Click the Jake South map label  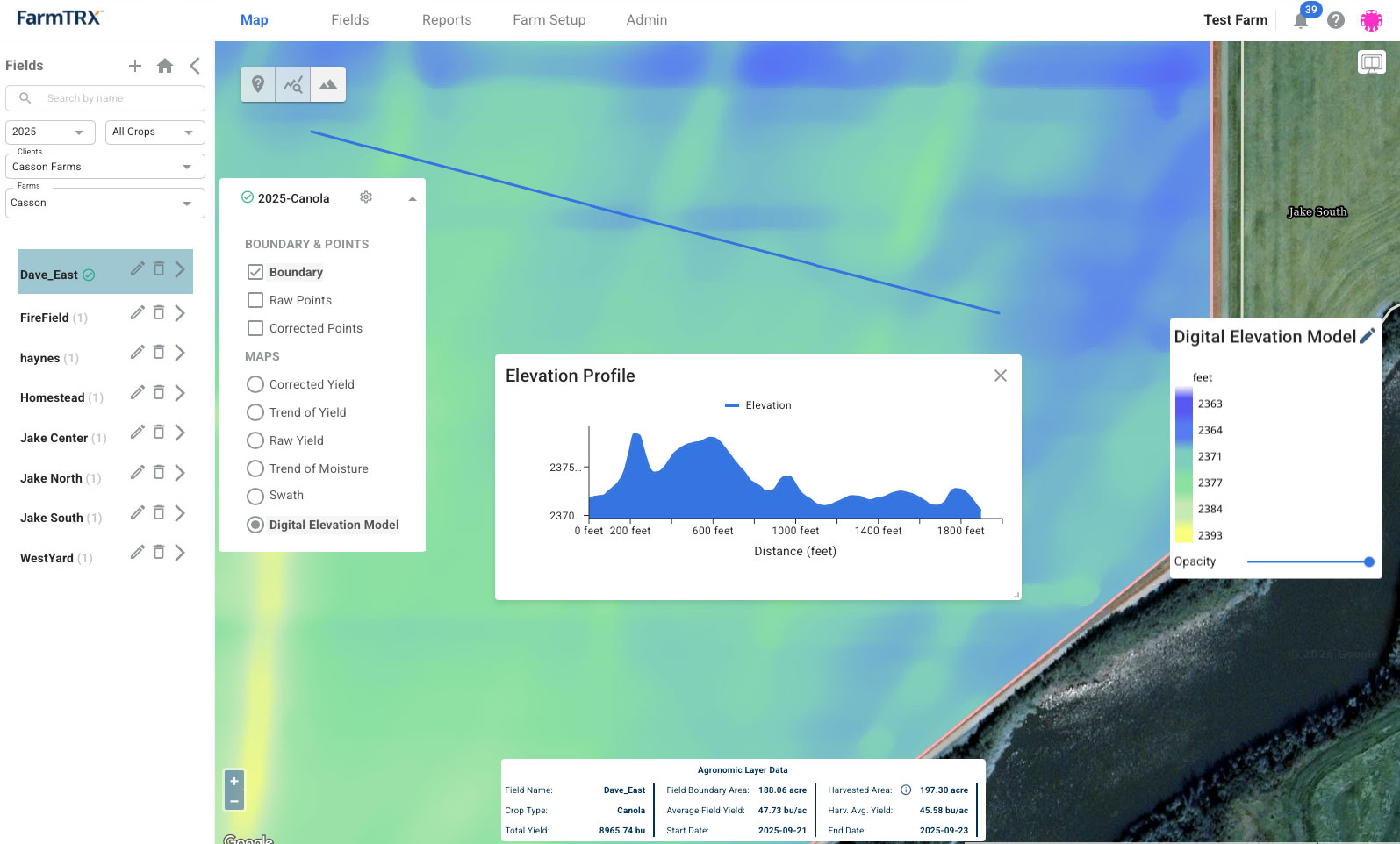click(x=1317, y=211)
